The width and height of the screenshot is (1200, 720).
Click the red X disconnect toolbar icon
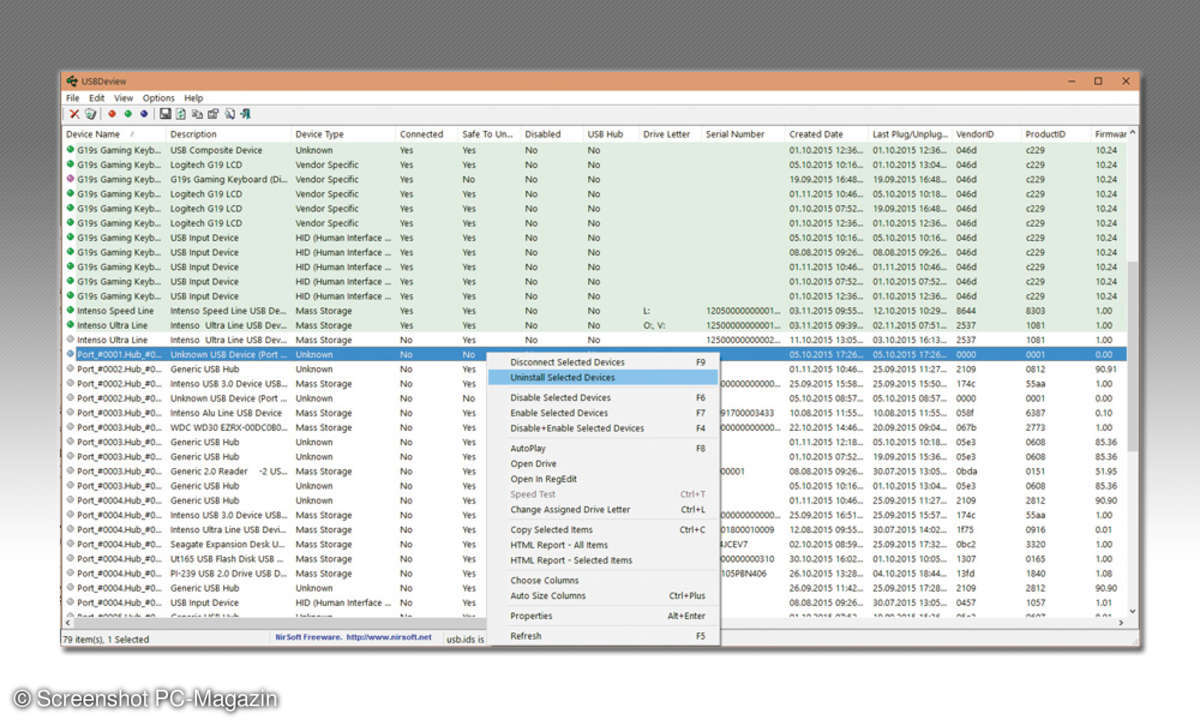pyautogui.click(x=74, y=114)
